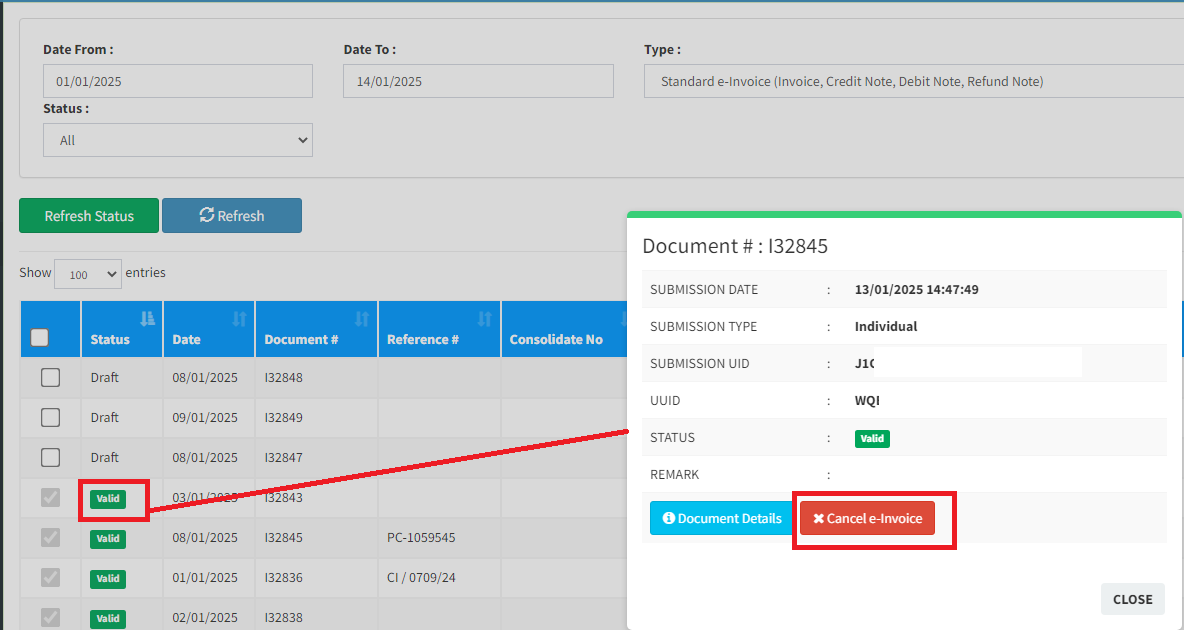This screenshot has height=632, width=1190.
Task: Click the Valid badge for document I32843
Action: pyautogui.click(x=108, y=499)
